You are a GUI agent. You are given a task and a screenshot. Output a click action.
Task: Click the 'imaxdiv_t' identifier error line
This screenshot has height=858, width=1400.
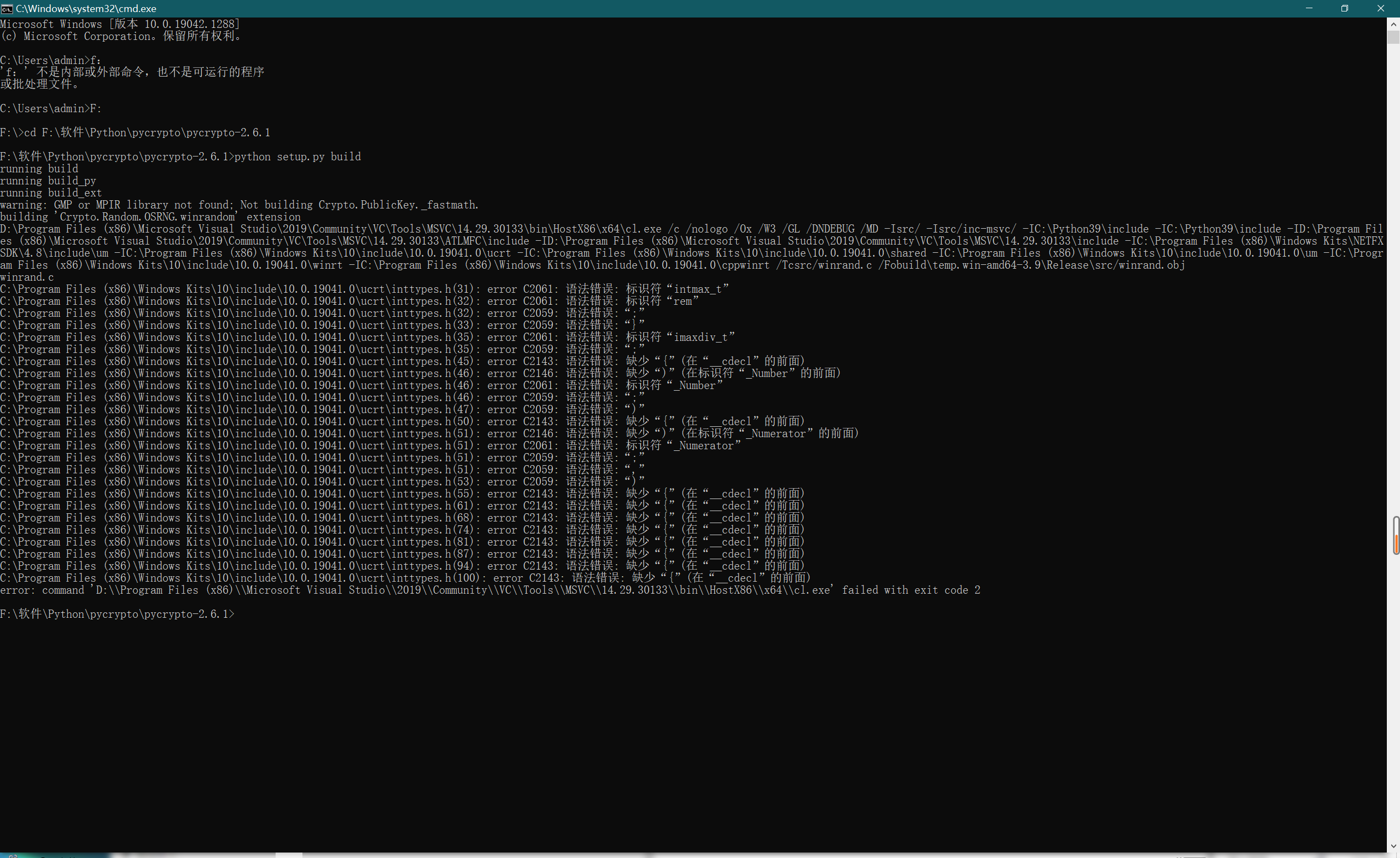pyautogui.click(x=367, y=337)
